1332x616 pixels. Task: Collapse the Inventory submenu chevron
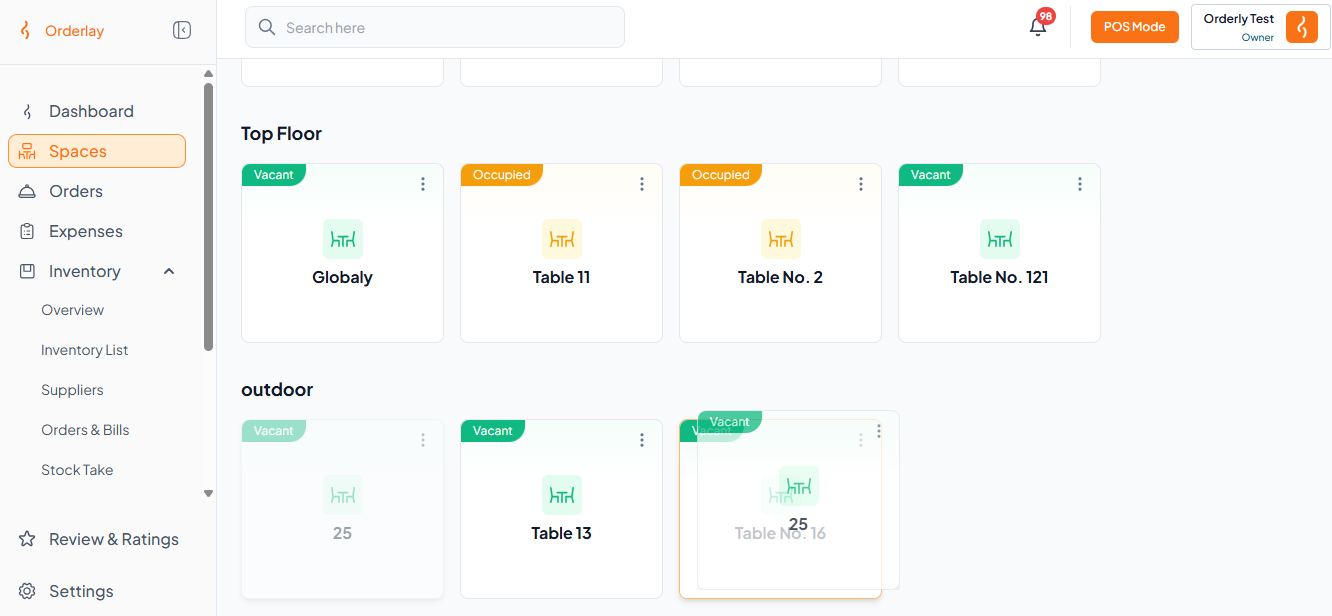click(169, 271)
